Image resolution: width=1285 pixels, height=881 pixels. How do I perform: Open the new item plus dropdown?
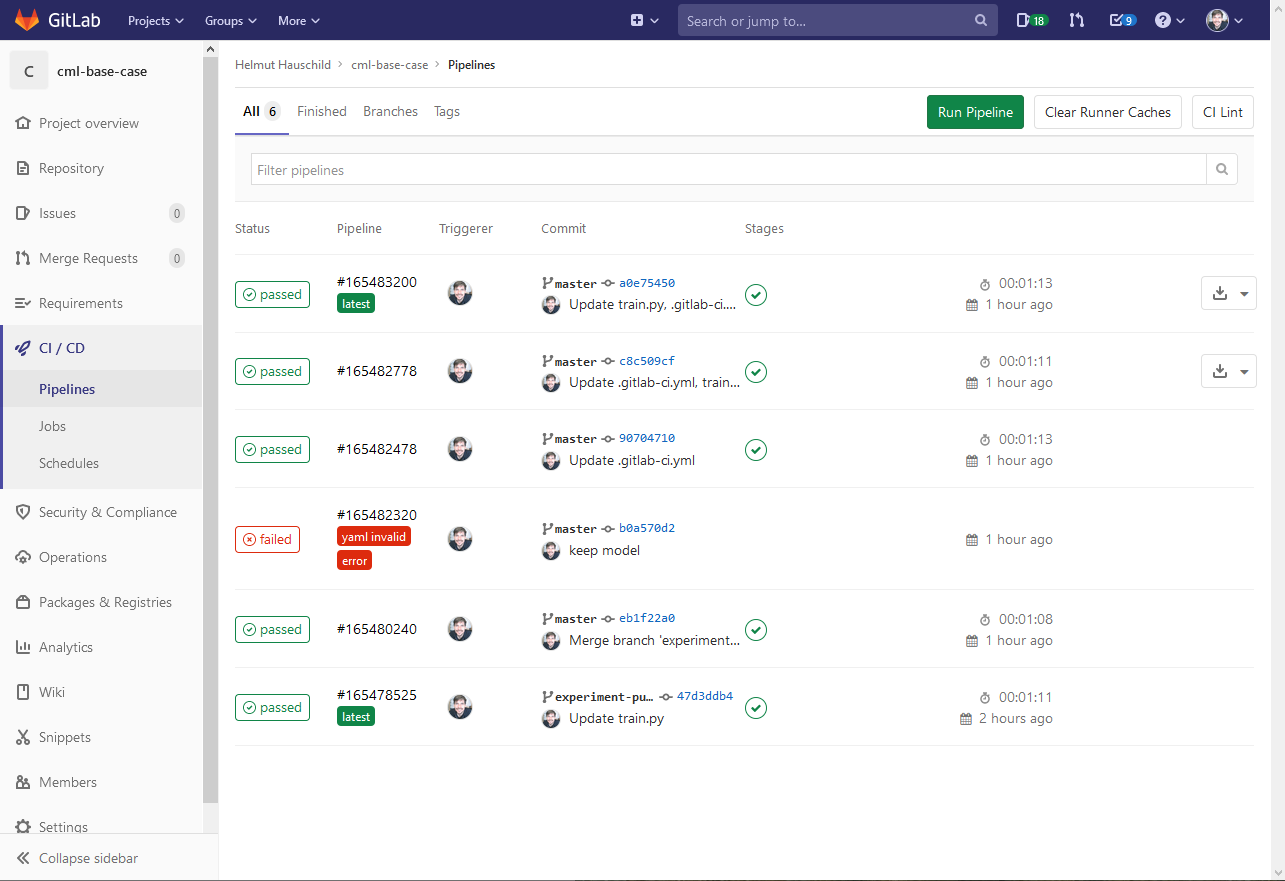[x=644, y=20]
